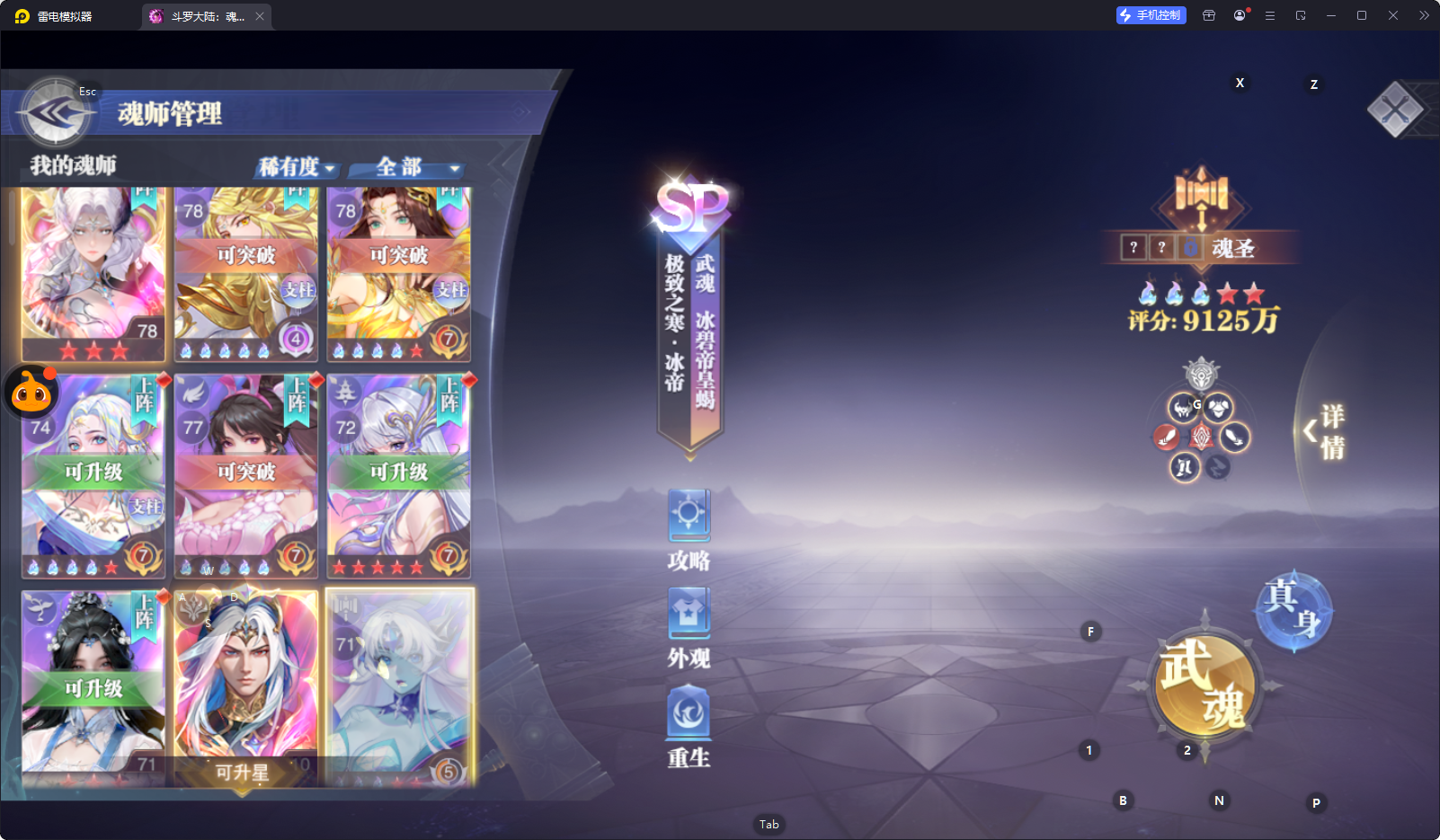
Task: Click the 极致之寒·冰帝 vertical name text
Action: tap(674, 323)
